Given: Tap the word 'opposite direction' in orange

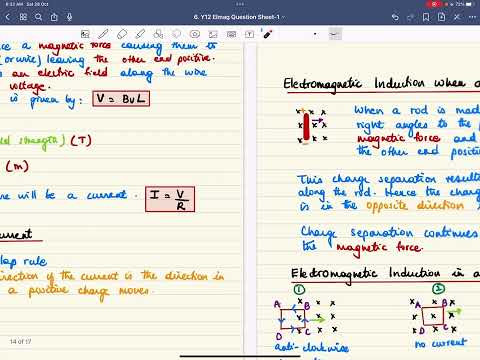Looking at the screenshot, I should [415, 205].
